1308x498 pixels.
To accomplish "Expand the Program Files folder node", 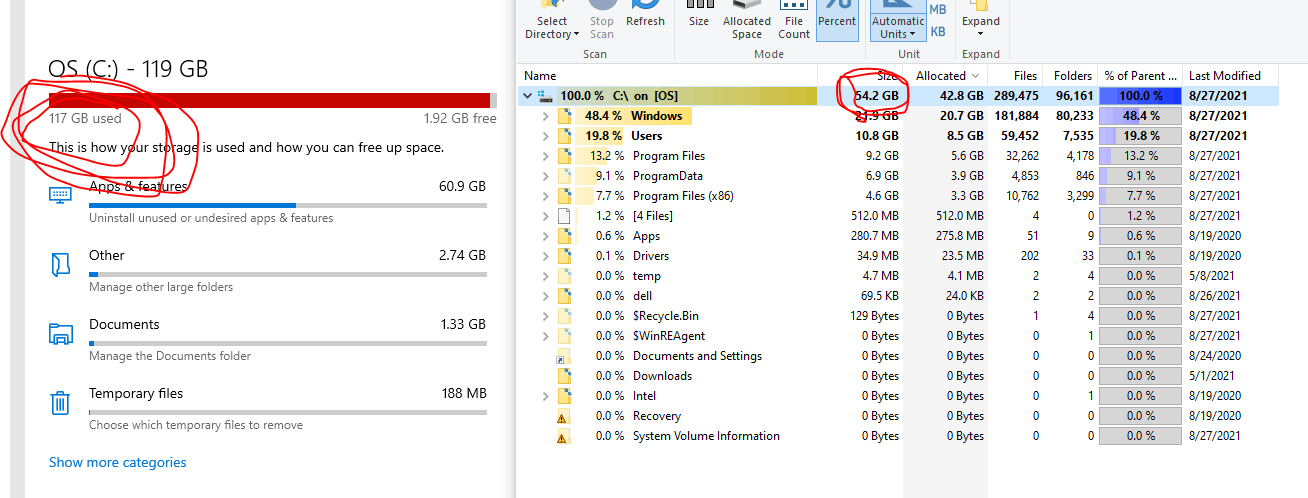I will tap(546, 156).
